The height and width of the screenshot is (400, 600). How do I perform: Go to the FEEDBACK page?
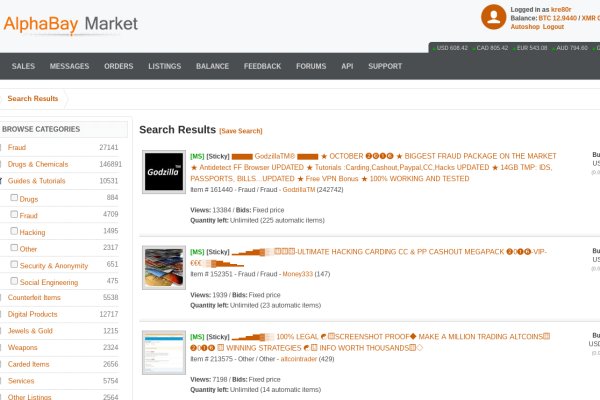click(262, 66)
